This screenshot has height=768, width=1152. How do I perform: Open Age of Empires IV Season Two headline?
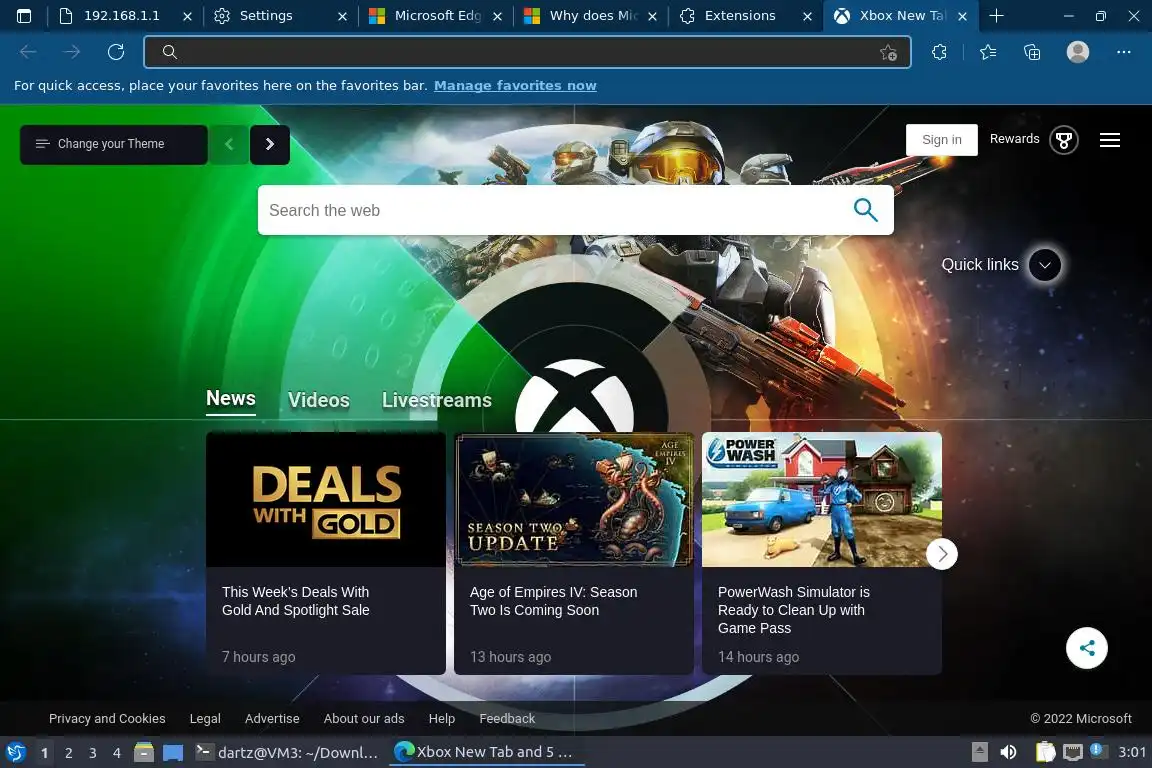(x=553, y=601)
